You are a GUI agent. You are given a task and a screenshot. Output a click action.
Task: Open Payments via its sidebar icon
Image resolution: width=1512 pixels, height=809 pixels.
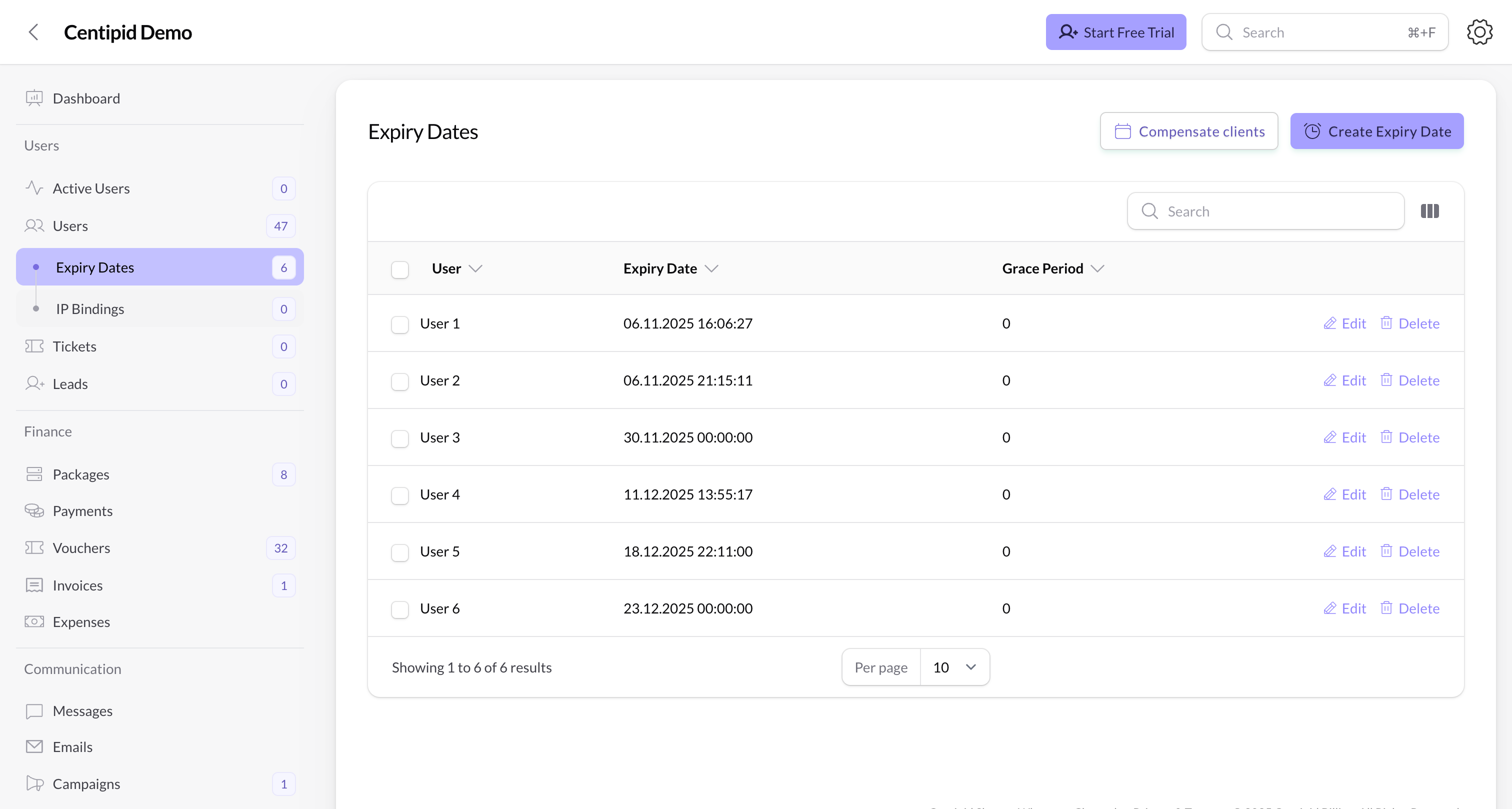34,510
